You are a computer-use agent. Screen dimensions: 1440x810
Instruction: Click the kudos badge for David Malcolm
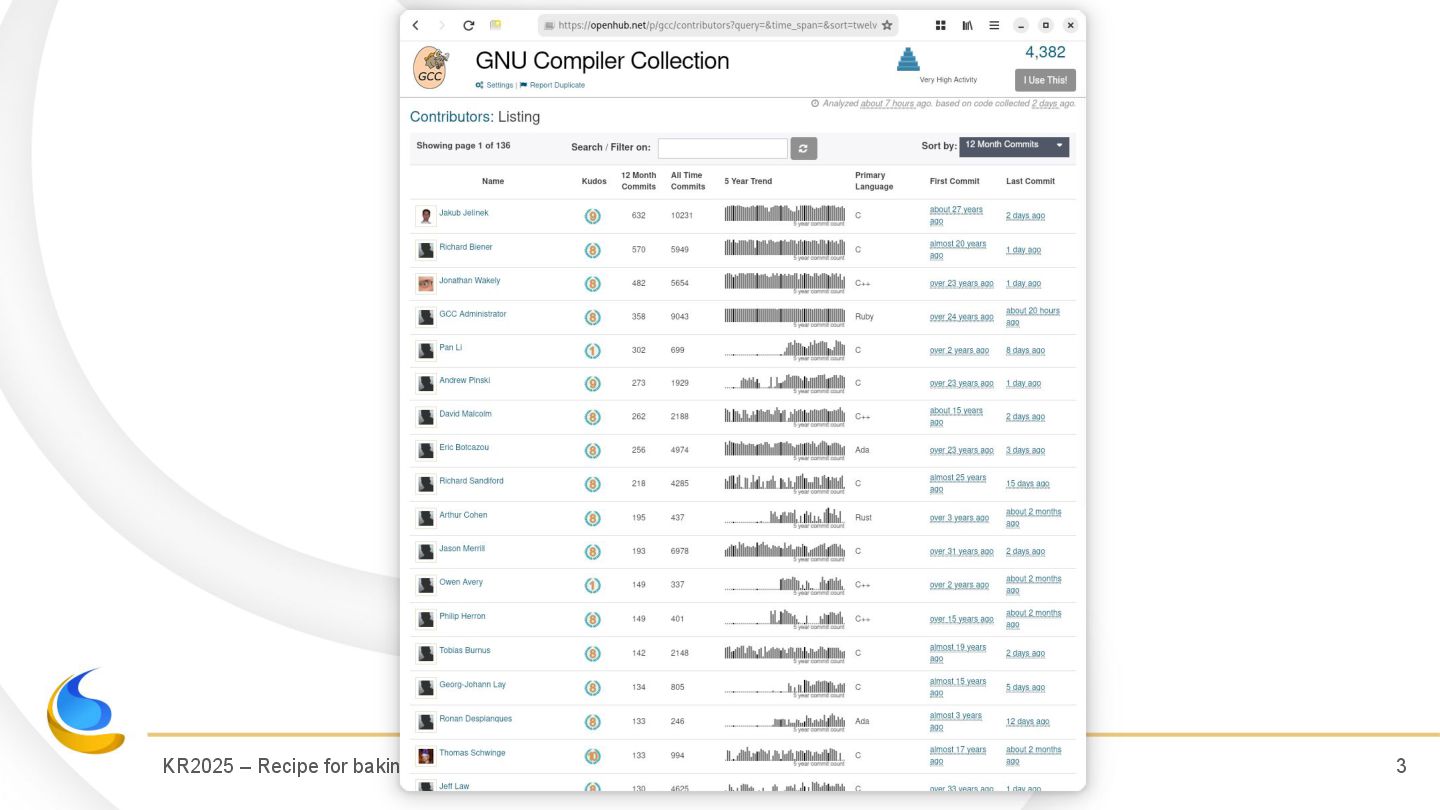[592, 417]
